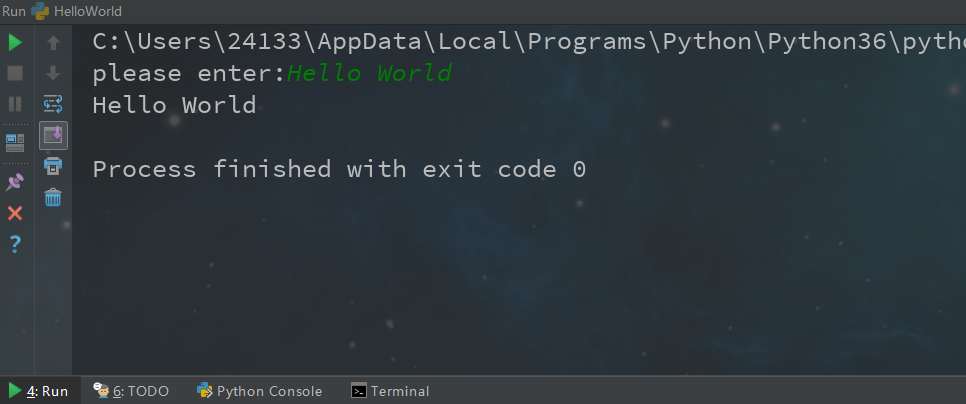Click the Stop process icon
Viewport: 966px width, 404px height.
click(15, 73)
